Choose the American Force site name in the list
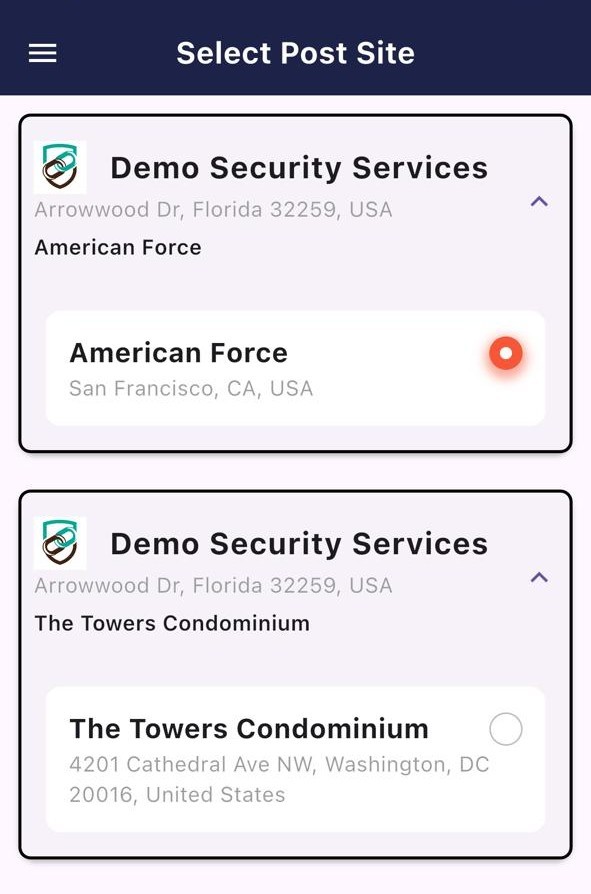 coord(178,353)
